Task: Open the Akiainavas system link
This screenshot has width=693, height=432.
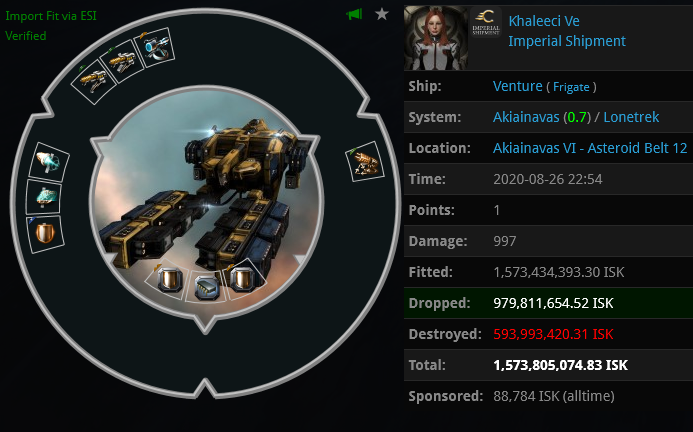Action: [526, 117]
